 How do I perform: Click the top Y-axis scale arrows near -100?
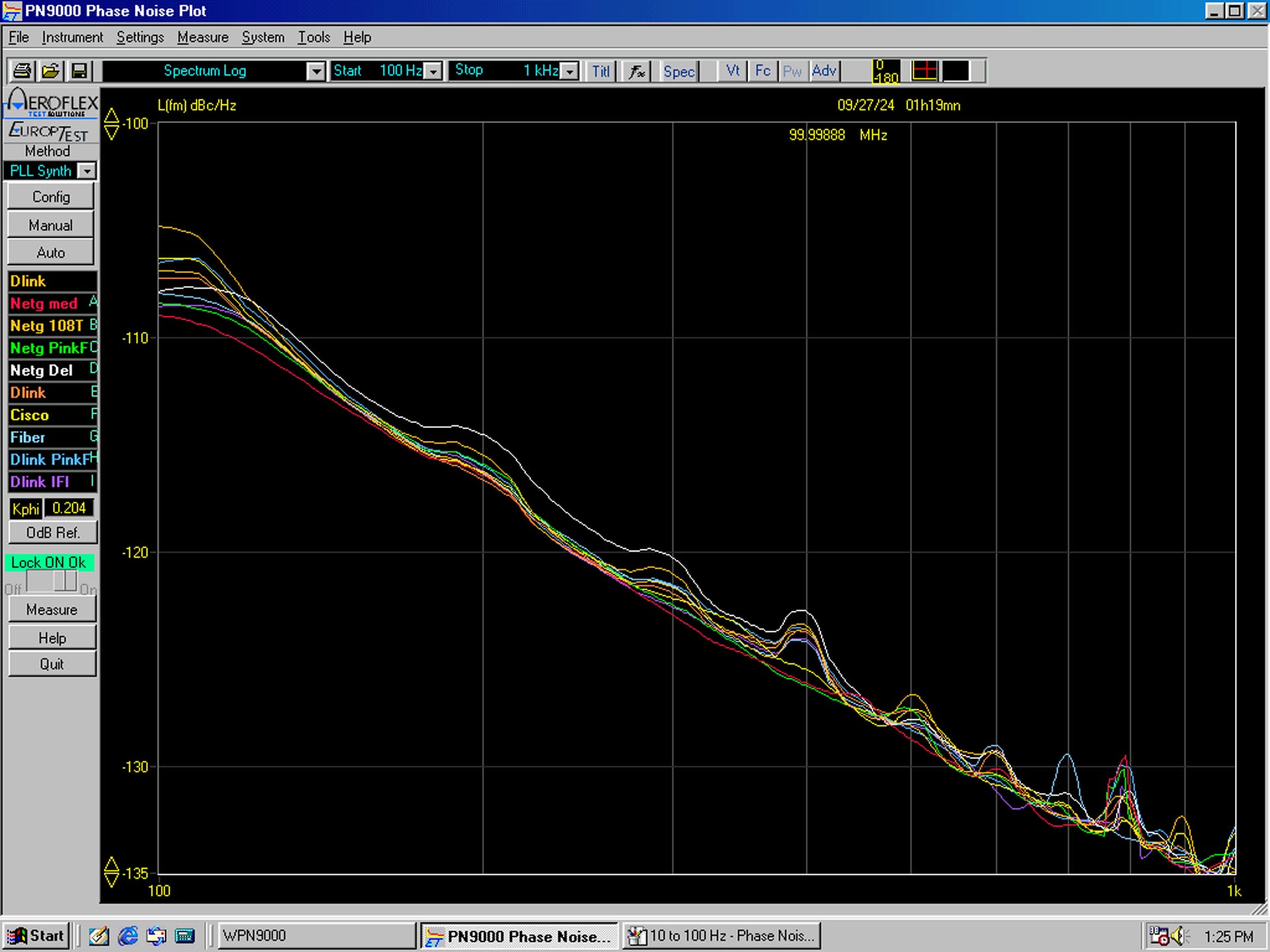coord(112,124)
